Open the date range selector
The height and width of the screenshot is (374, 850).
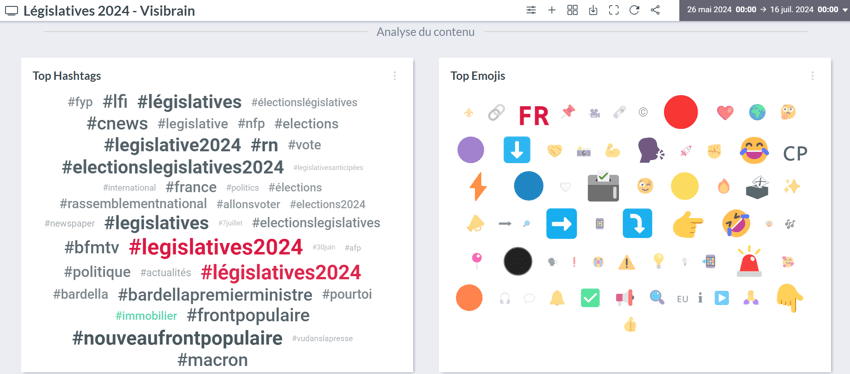coord(764,10)
